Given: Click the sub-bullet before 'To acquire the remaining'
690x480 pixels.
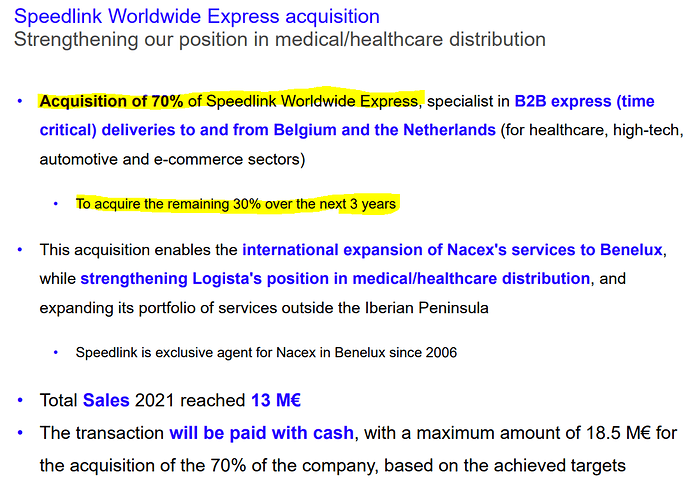Looking at the screenshot, I should (x=56, y=204).
